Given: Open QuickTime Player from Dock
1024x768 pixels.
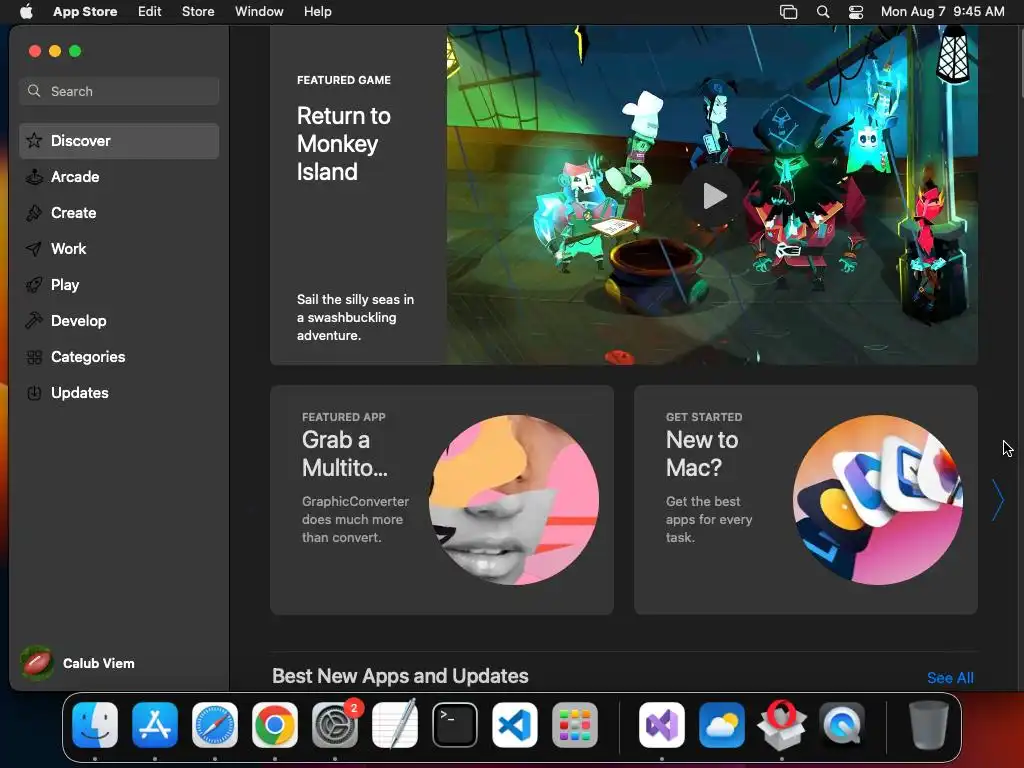Looking at the screenshot, I should tap(842, 725).
